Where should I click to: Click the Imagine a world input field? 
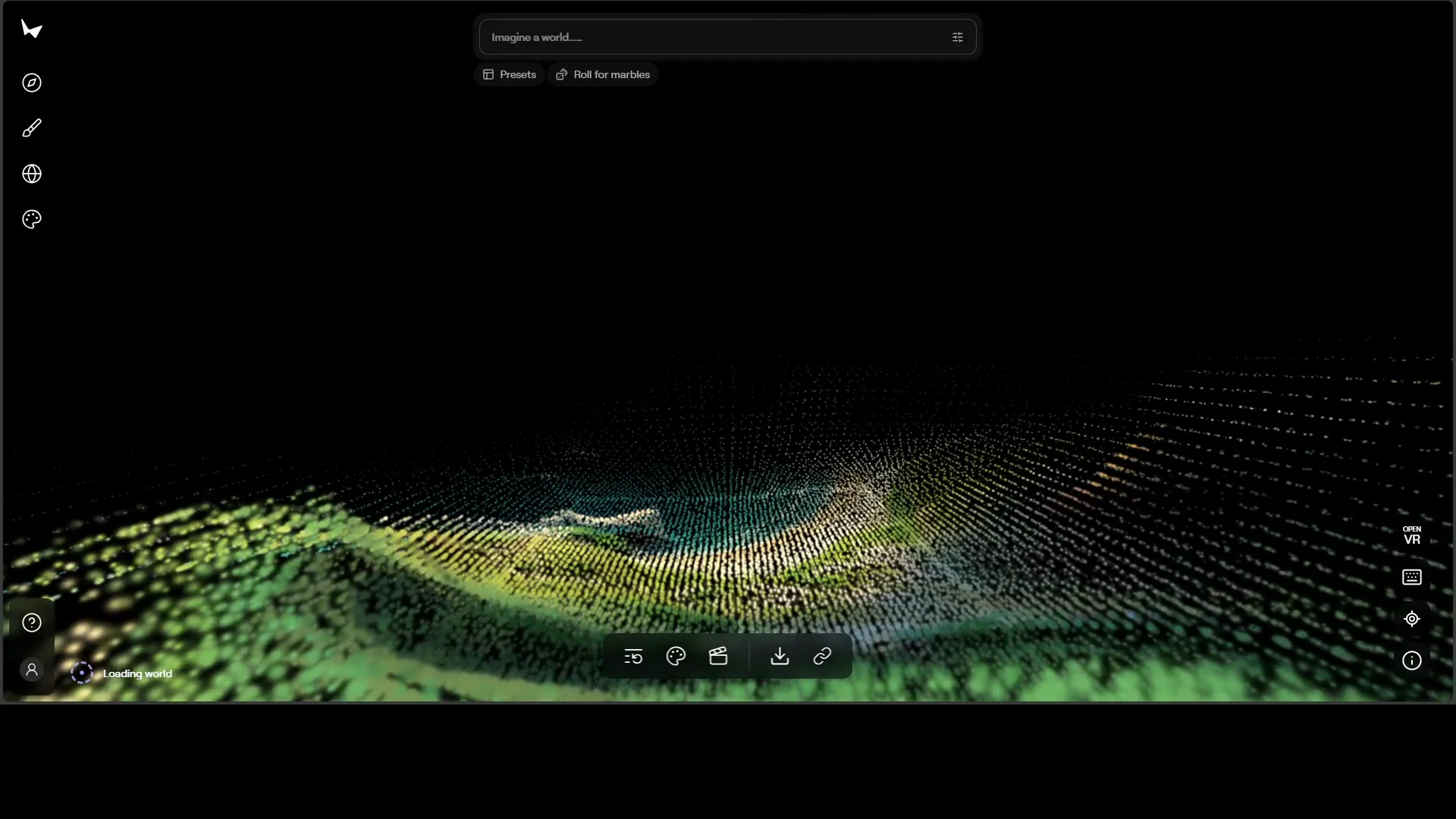[713, 36]
